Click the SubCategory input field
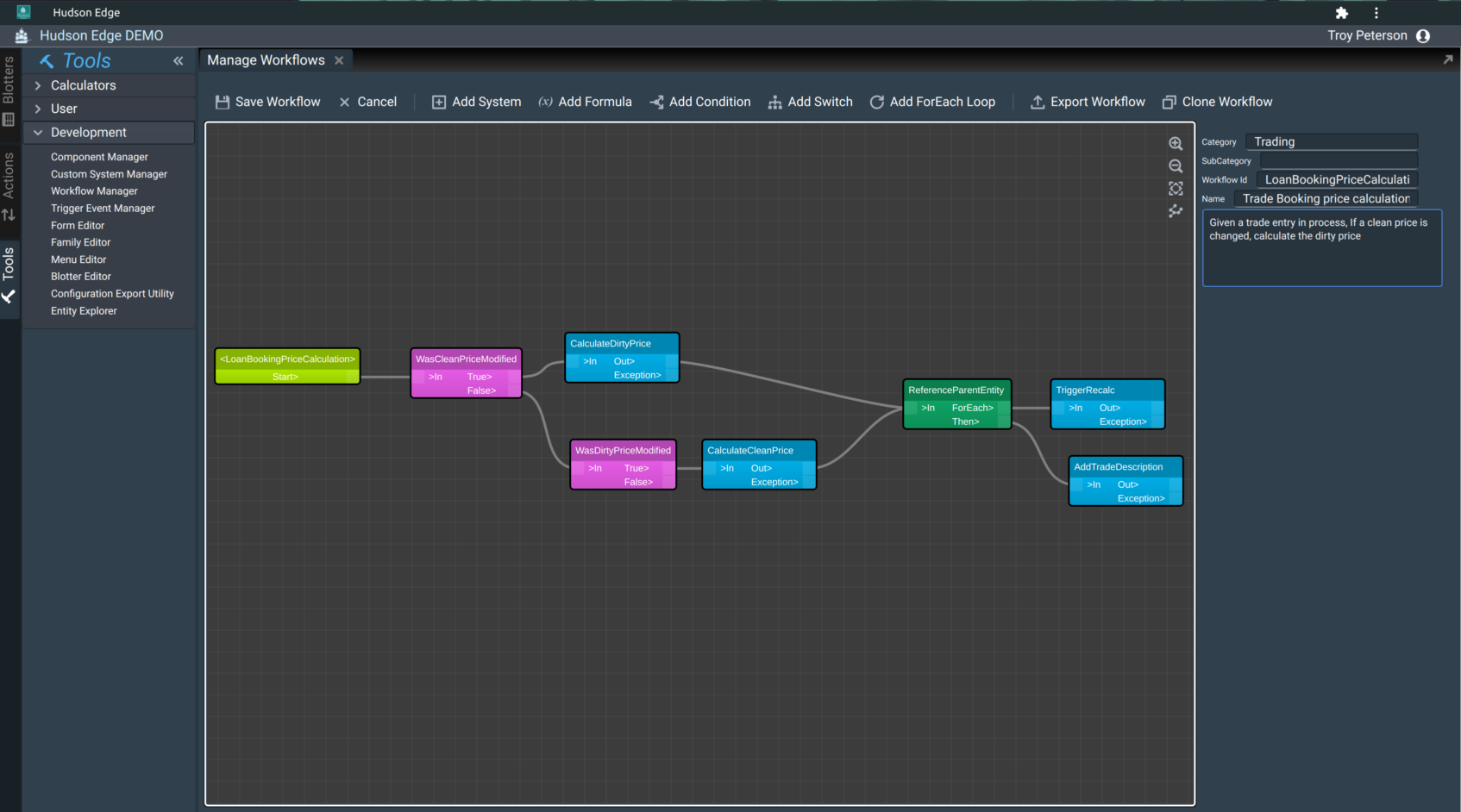The width and height of the screenshot is (1461, 812). pos(1338,161)
